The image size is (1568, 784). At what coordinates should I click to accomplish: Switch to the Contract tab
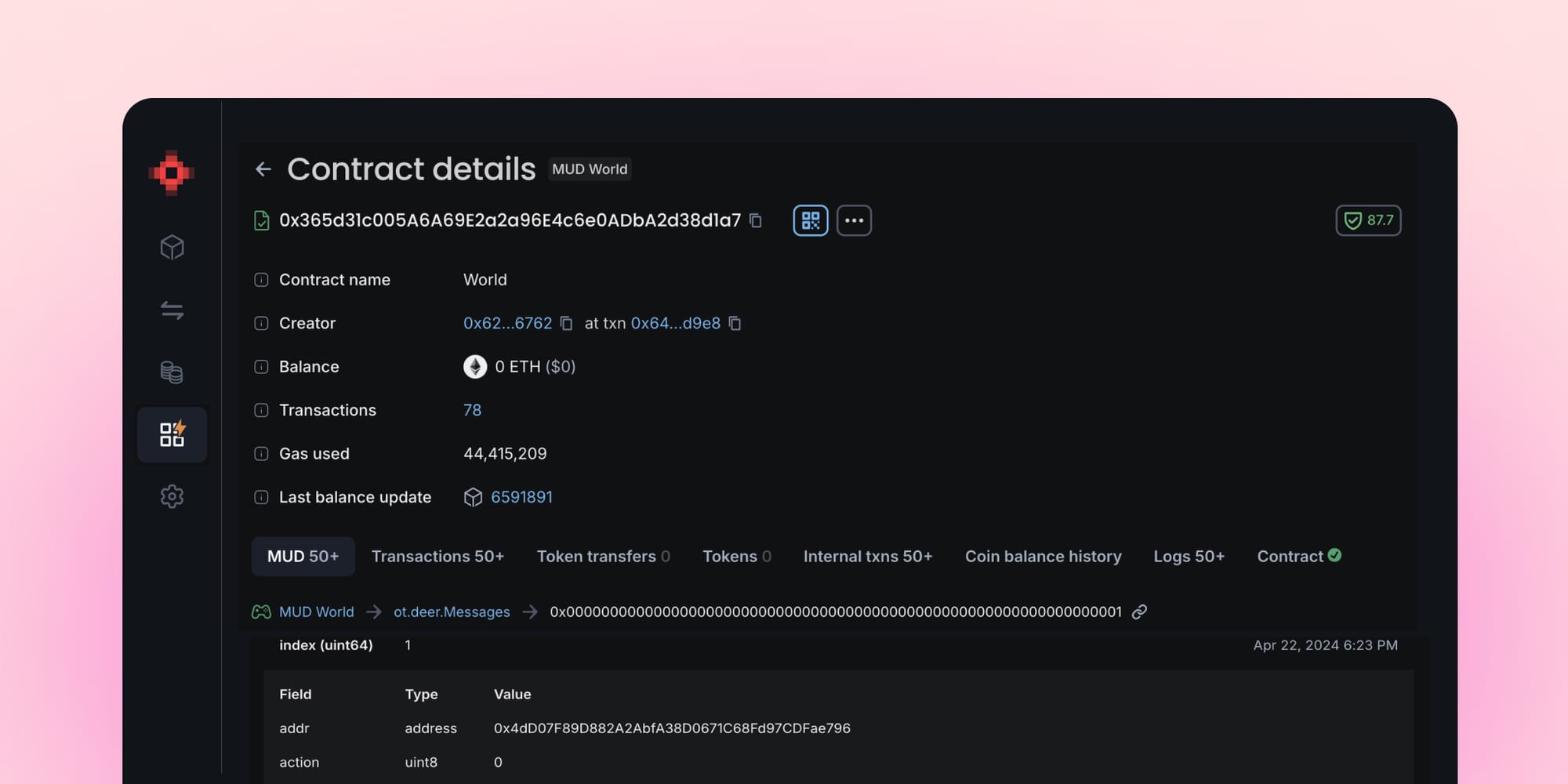pos(1299,557)
